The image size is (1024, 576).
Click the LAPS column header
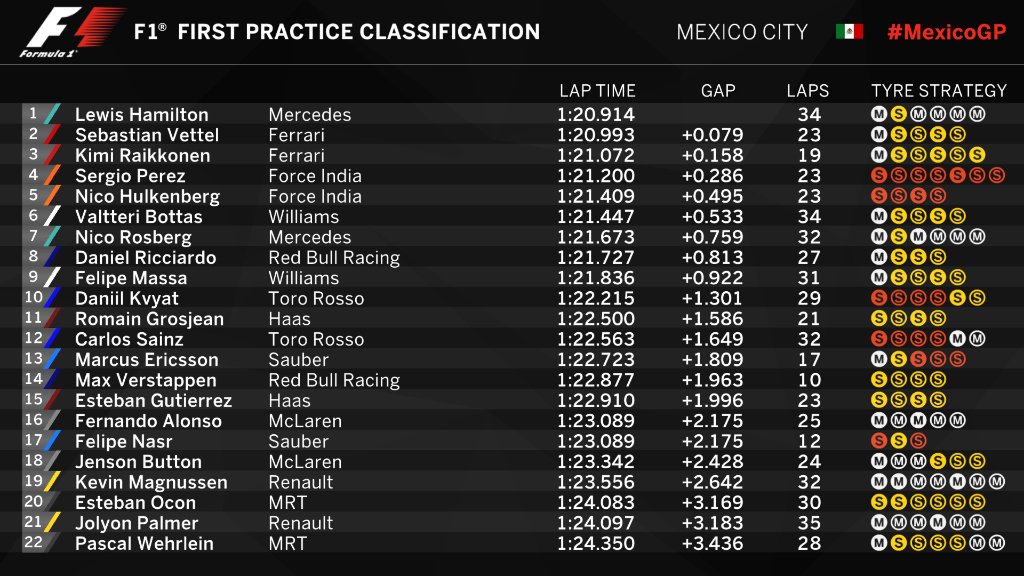808,90
